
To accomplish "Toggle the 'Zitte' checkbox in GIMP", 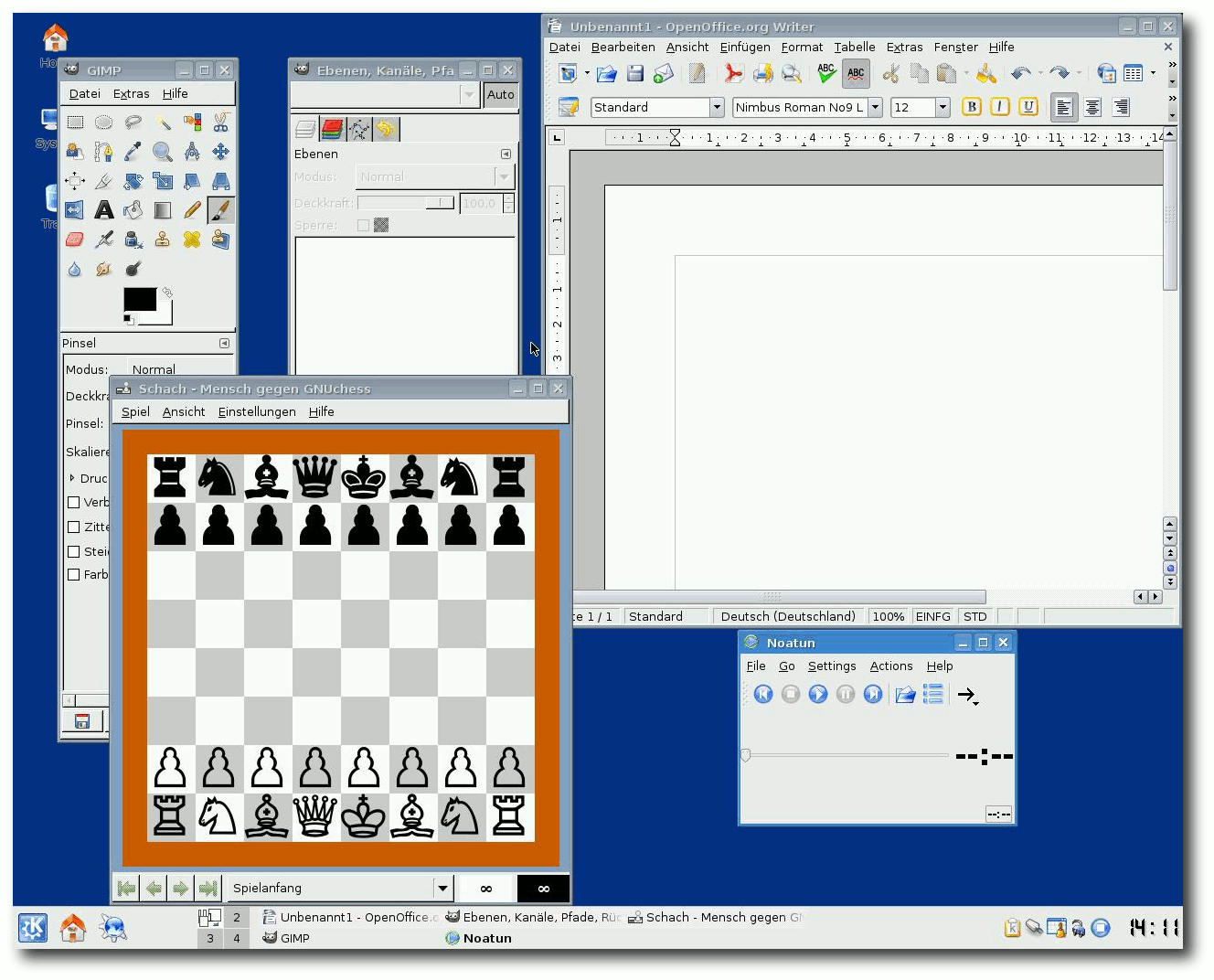I will tap(74, 527).
